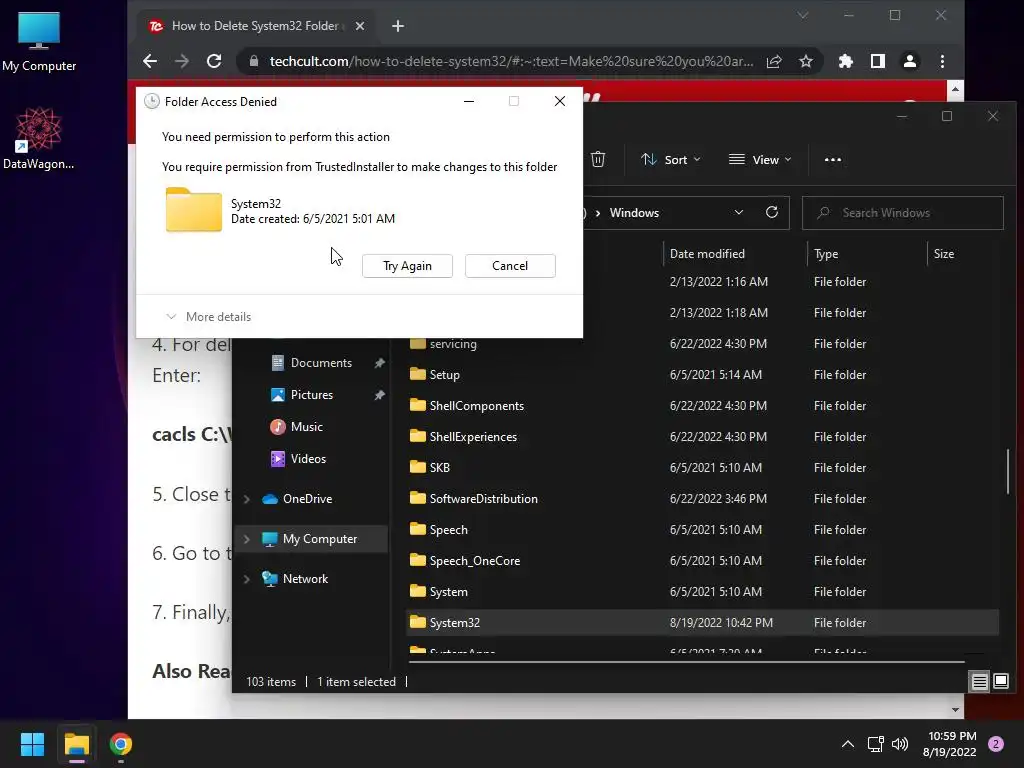Unpin Pictures using its pin icon
This screenshot has height=768, width=1024.
click(x=379, y=395)
